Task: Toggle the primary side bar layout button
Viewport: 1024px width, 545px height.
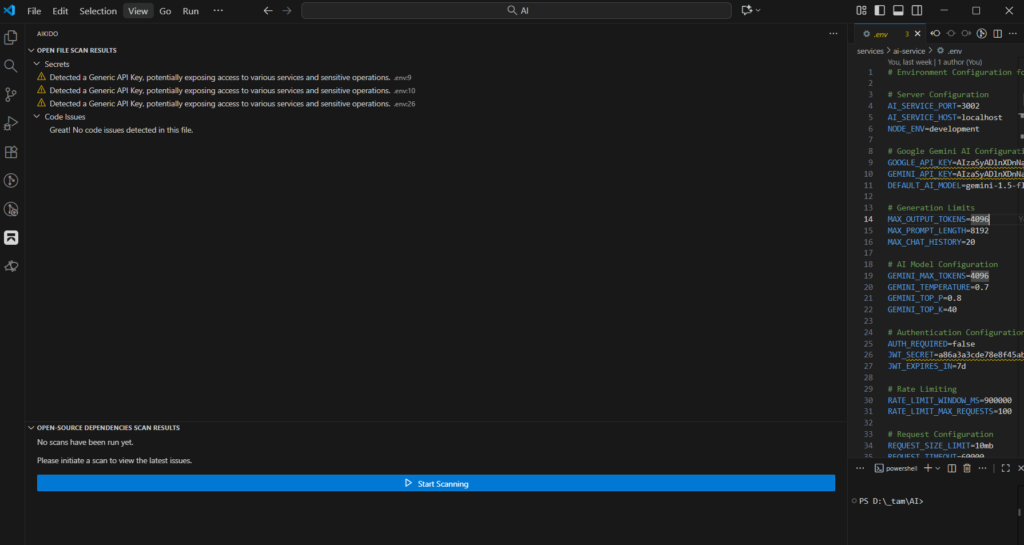Action: tap(879, 11)
